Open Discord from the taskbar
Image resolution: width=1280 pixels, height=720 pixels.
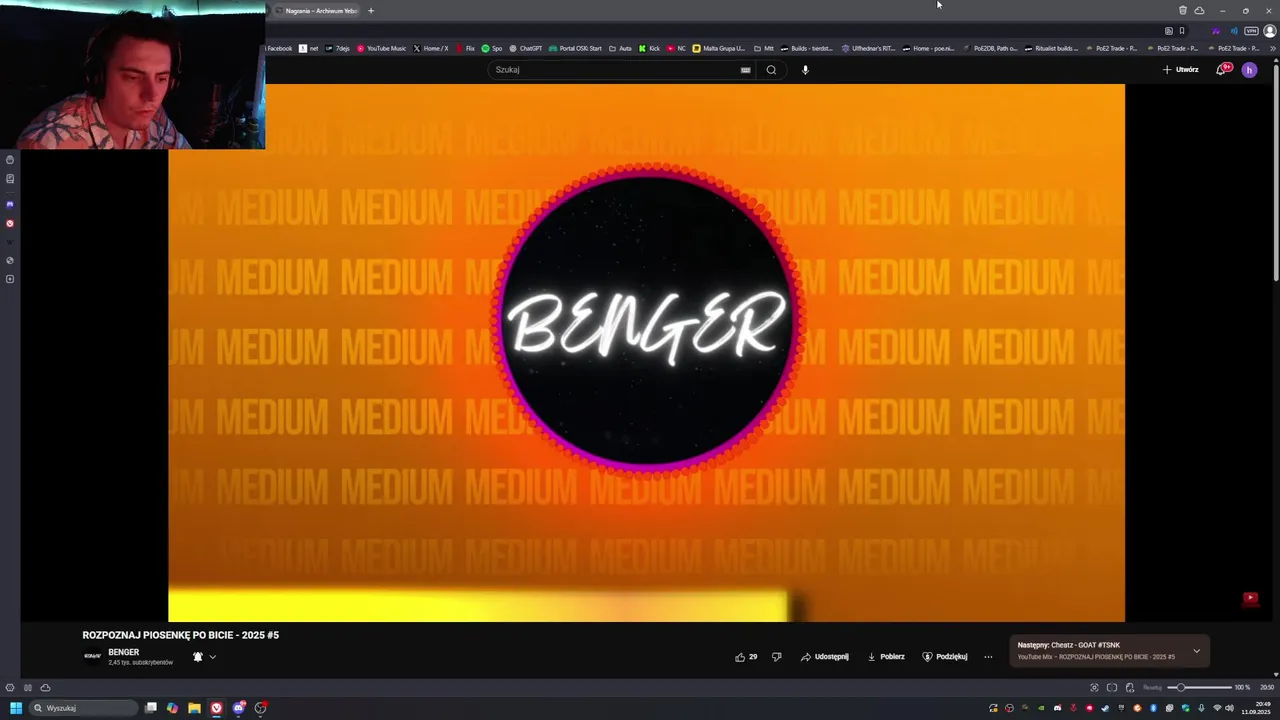[239, 708]
